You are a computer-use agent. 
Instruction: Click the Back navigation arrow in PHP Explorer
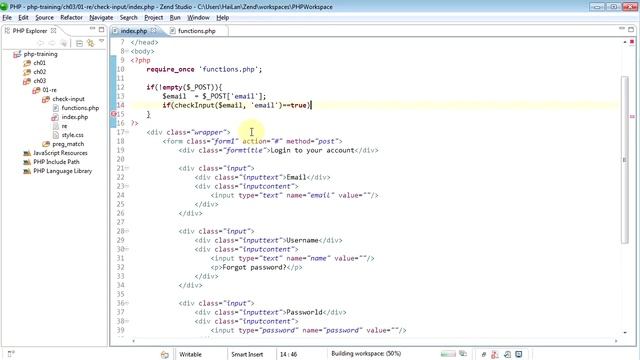coord(40,43)
